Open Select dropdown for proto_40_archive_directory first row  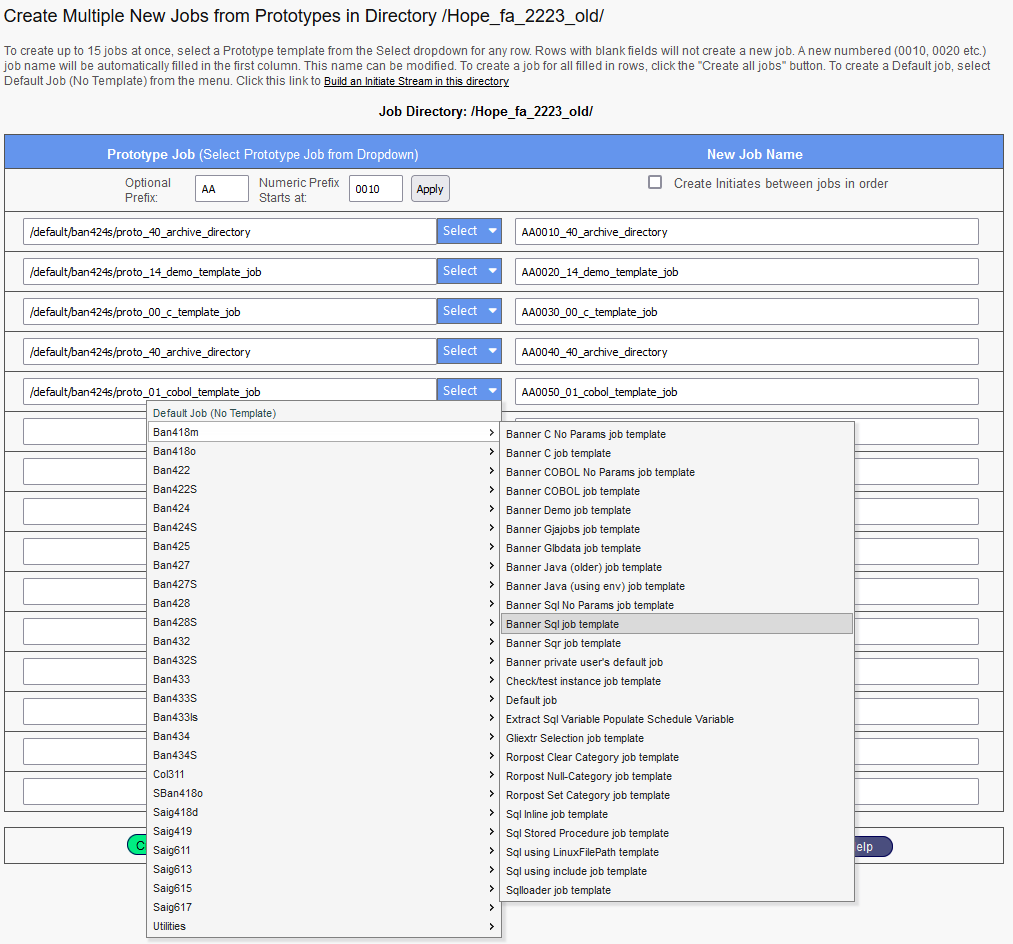click(469, 231)
